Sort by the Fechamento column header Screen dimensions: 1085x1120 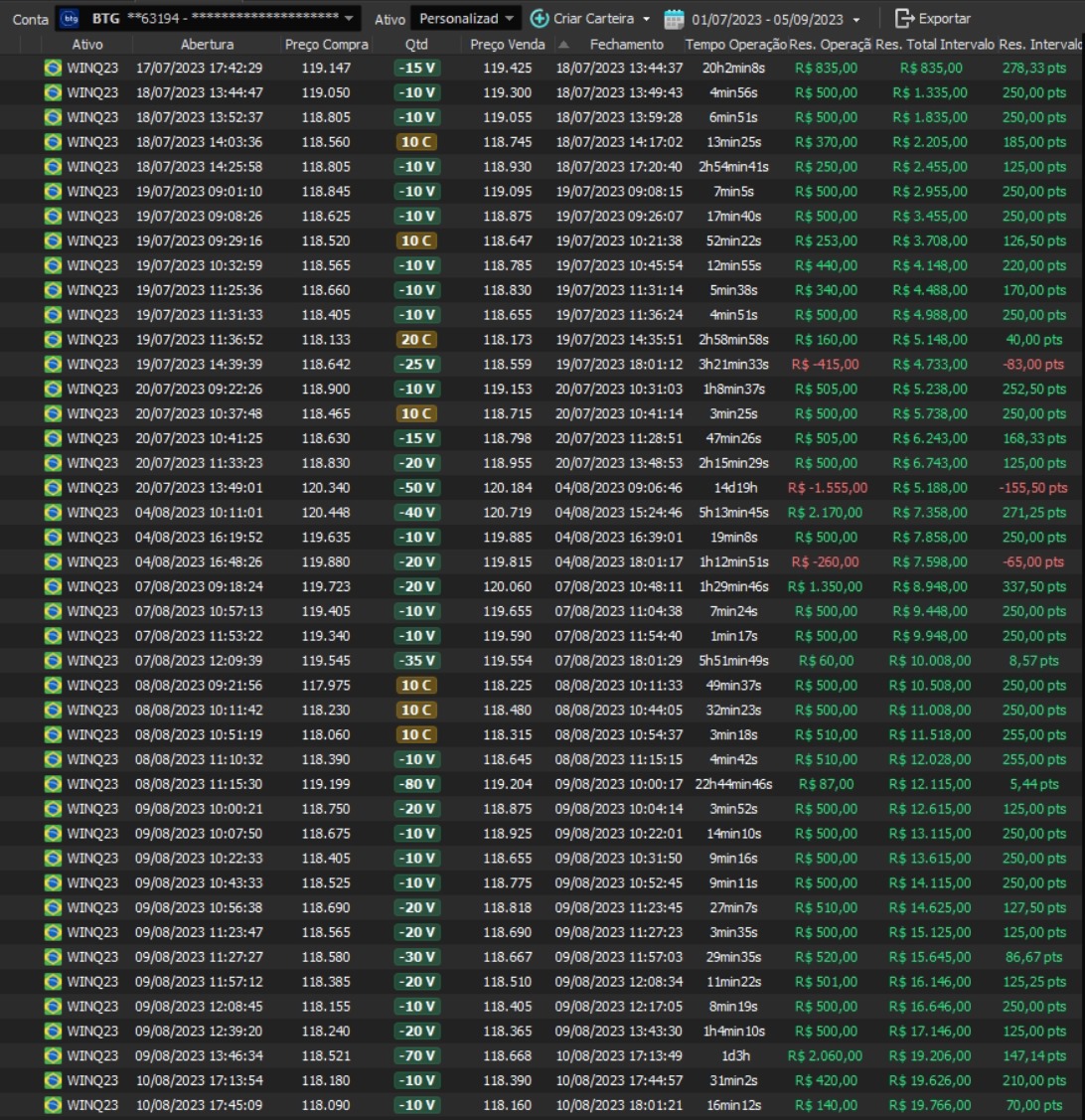[x=626, y=45]
